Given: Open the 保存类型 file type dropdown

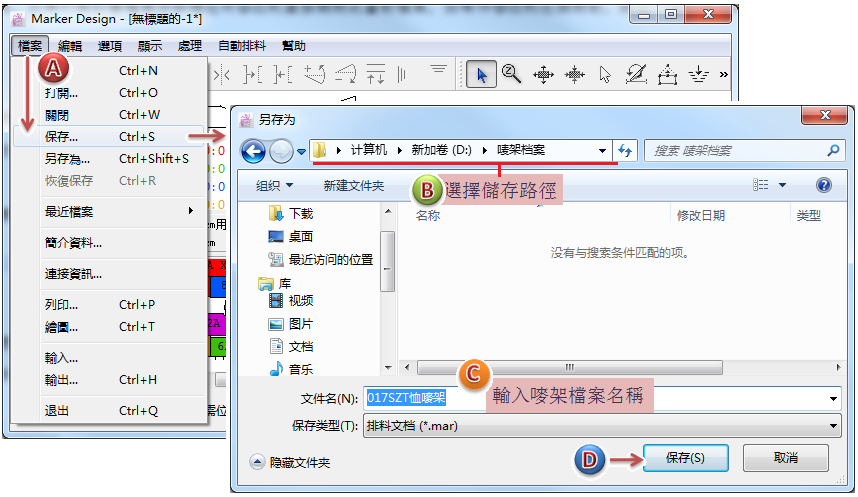Looking at the screenshot, I should point(600,426).
